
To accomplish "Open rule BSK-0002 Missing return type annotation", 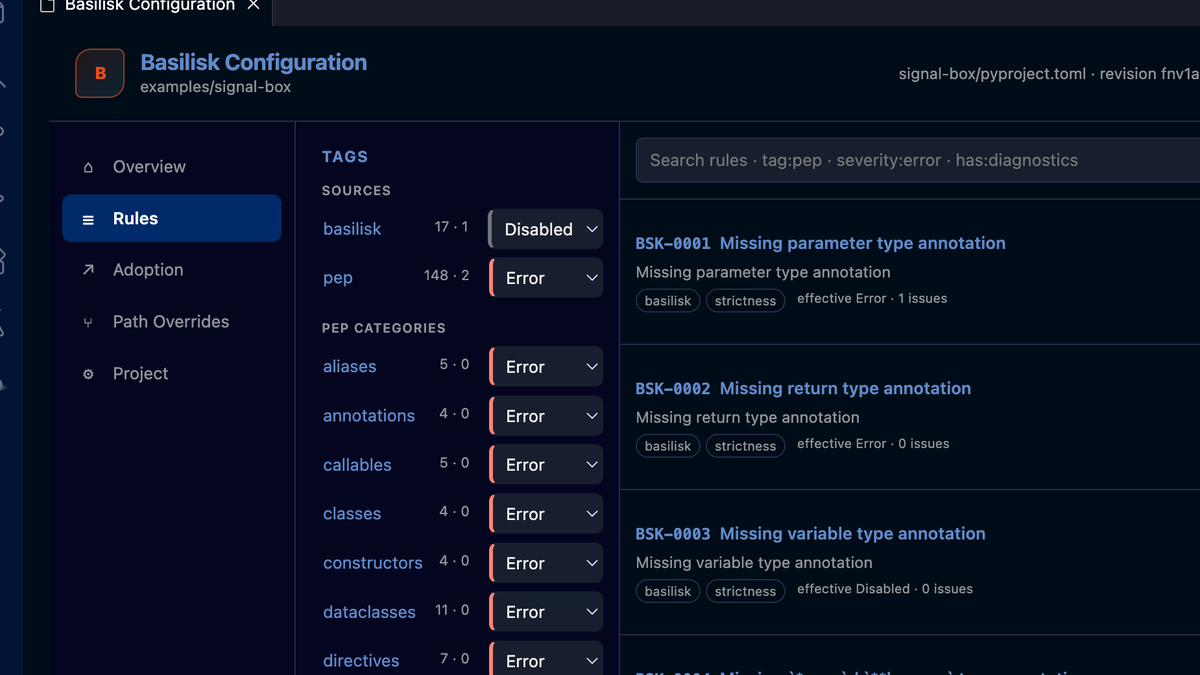I will 803,388.
